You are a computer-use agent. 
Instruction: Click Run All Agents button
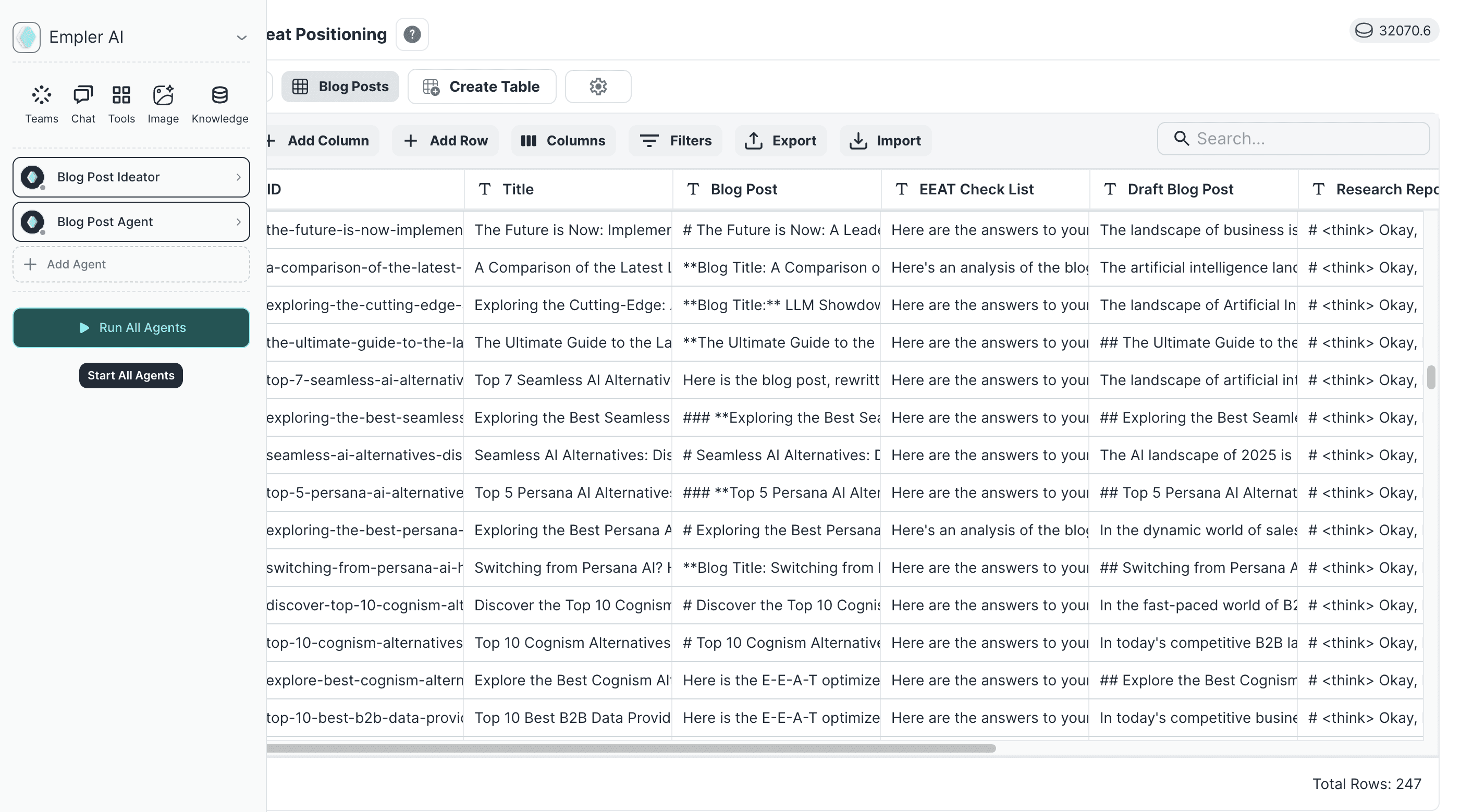(x=131, y=328)
